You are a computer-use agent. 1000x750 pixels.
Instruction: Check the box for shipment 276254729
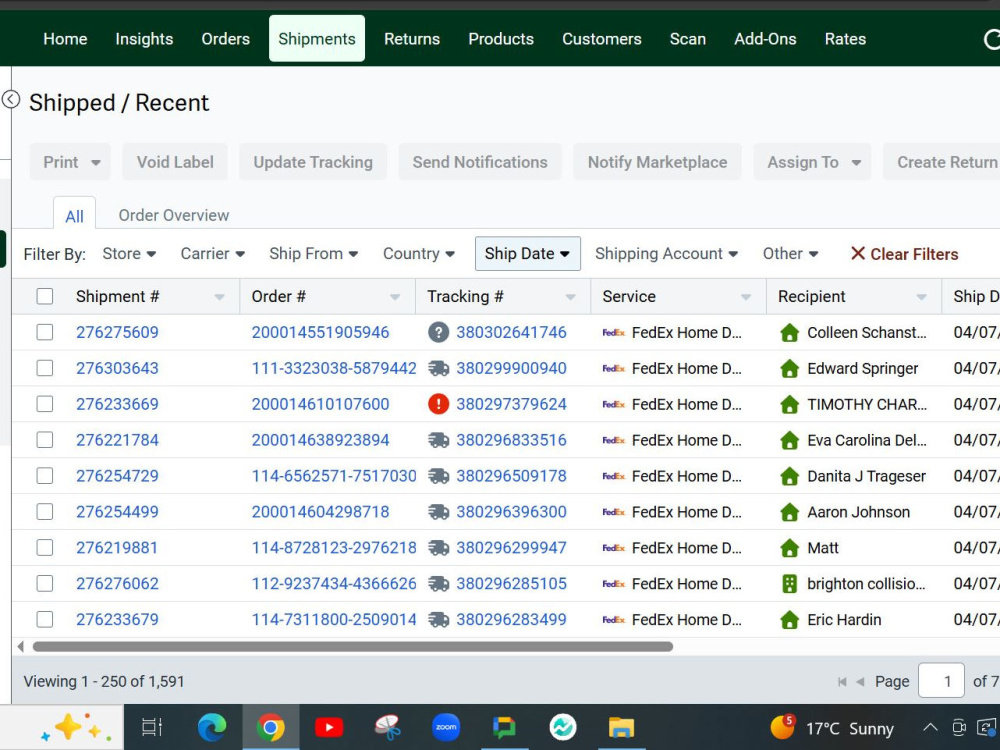(45, 476)
